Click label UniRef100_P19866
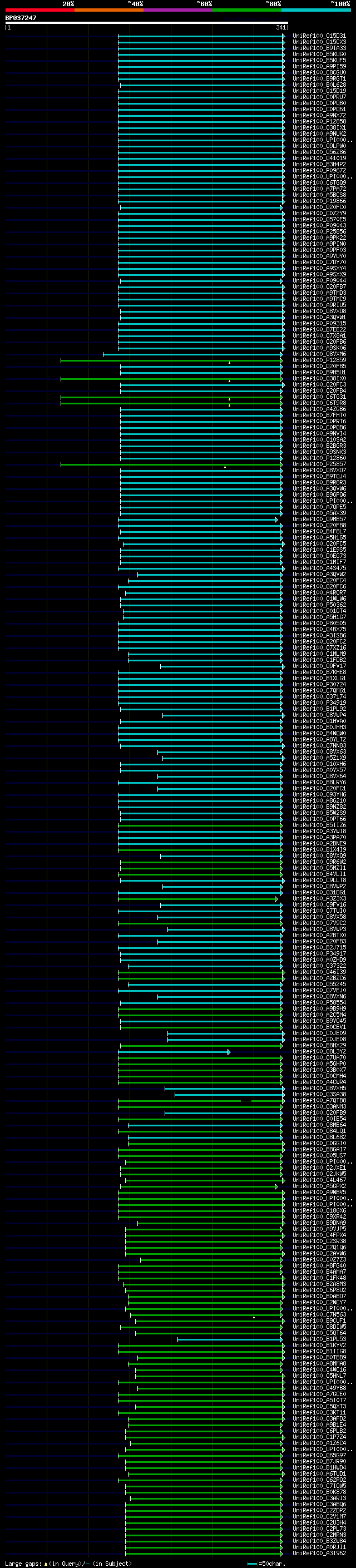The width and height of the screenshot is (356, 1568). tap(319, 201)
